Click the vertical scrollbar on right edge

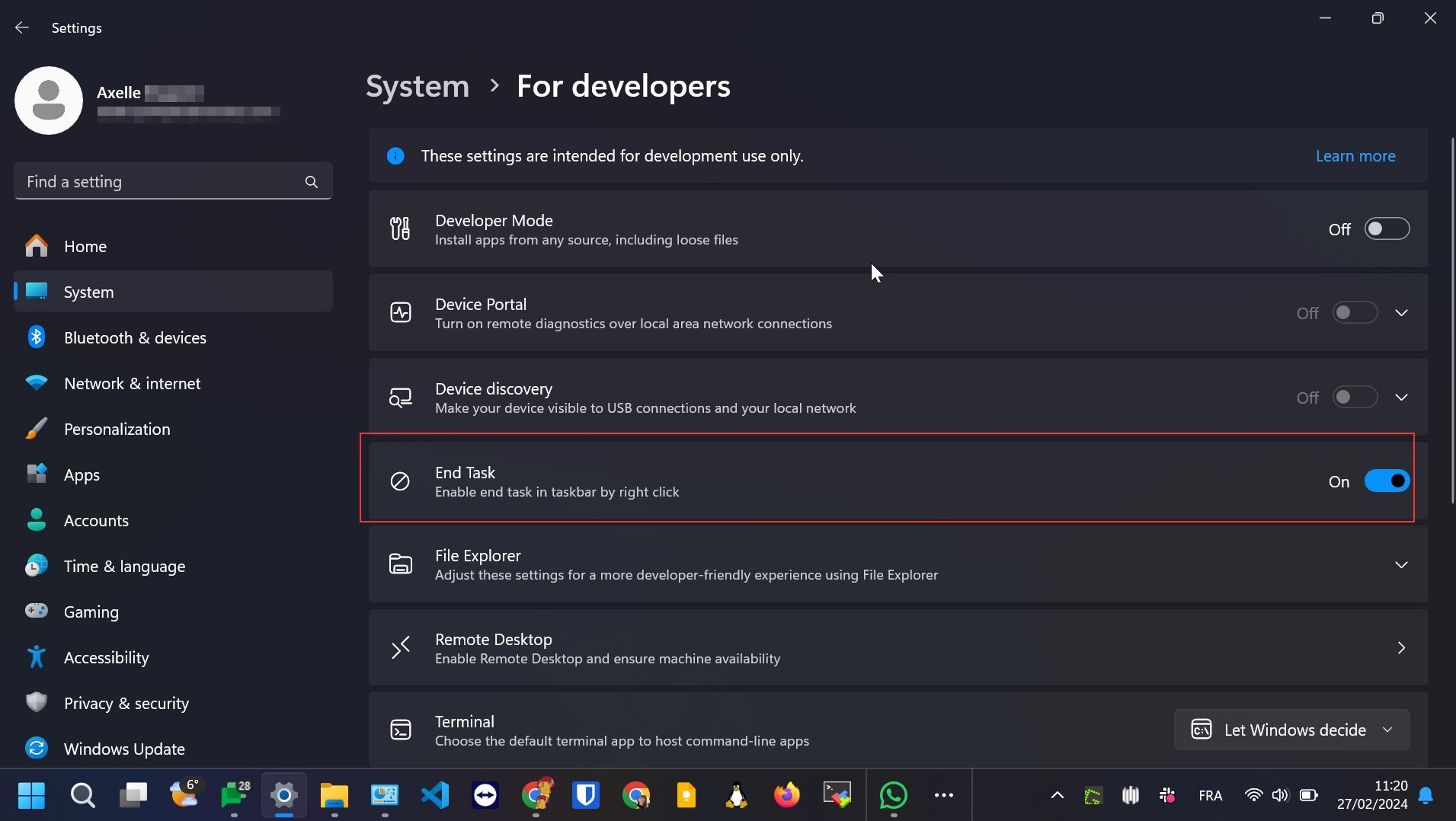[1452, 320]
